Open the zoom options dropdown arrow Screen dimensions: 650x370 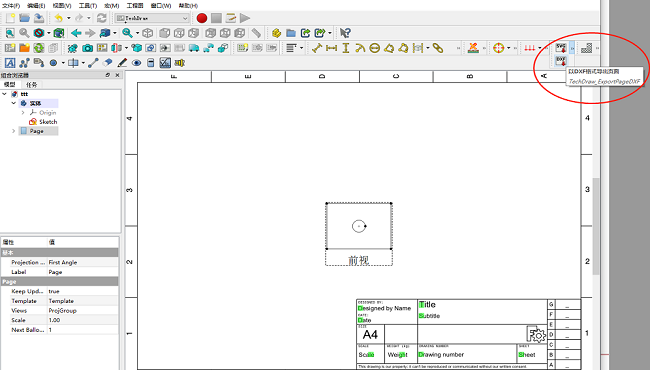point(138,33)
